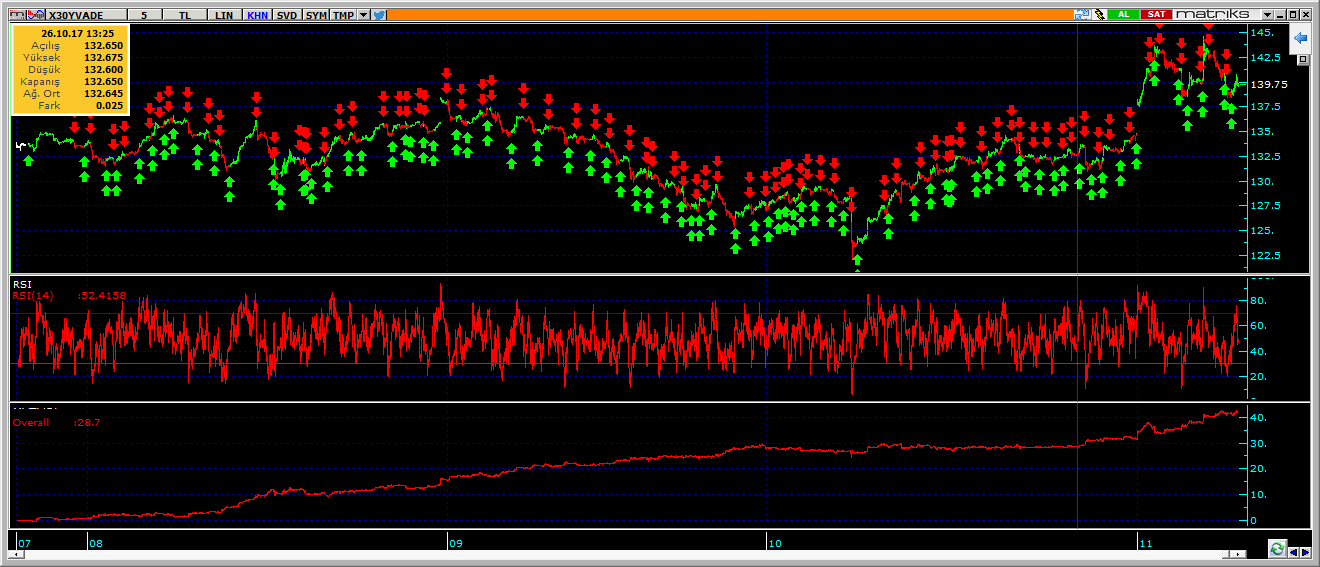Screen dimensions: 1320x567
Task: Click the Ağ. Ort value 132.645
Action: coord(103,93)
